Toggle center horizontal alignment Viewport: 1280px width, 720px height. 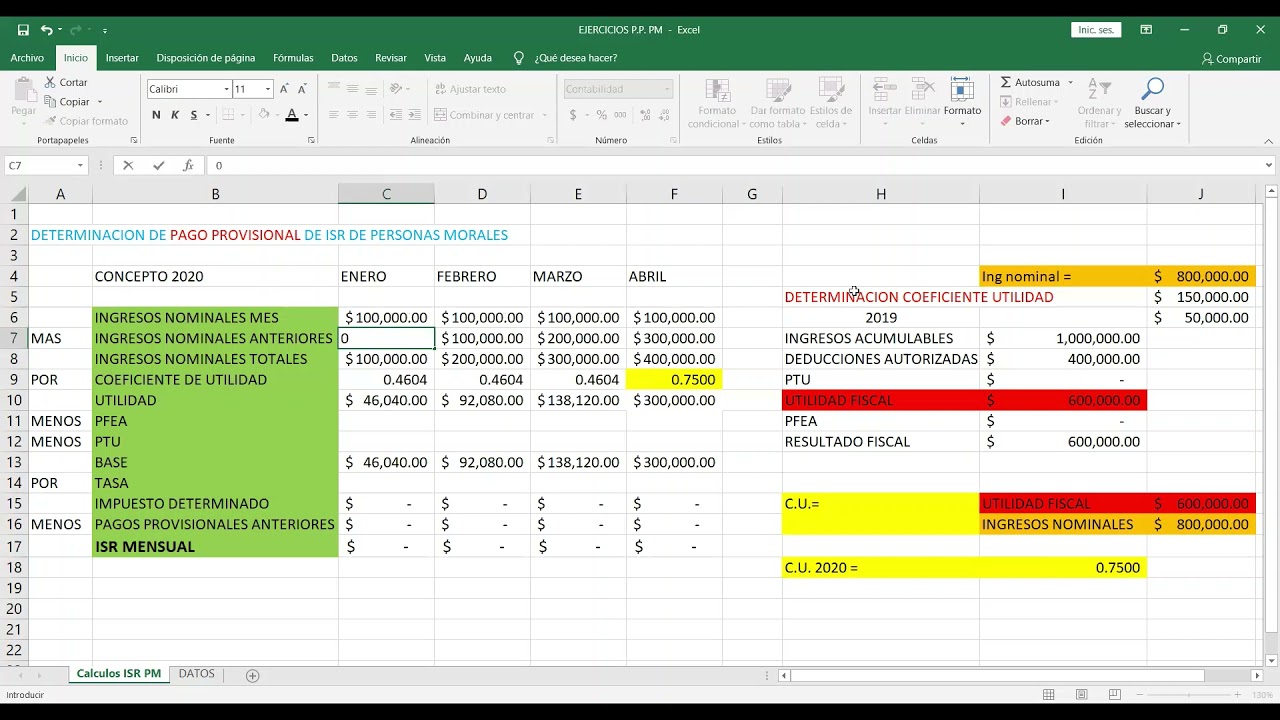(352, 115)
